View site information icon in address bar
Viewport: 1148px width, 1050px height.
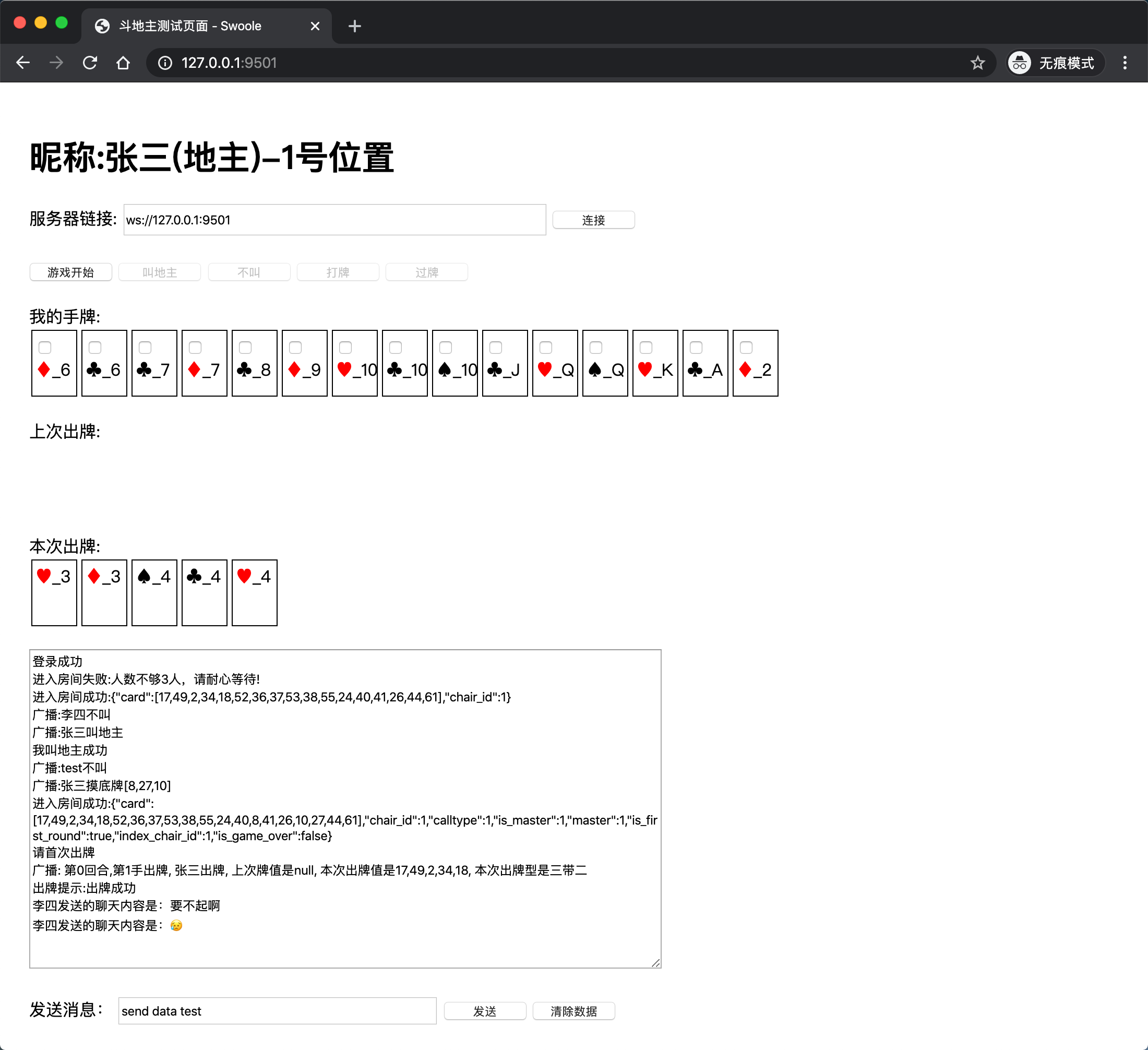click(x=165, y=63)
